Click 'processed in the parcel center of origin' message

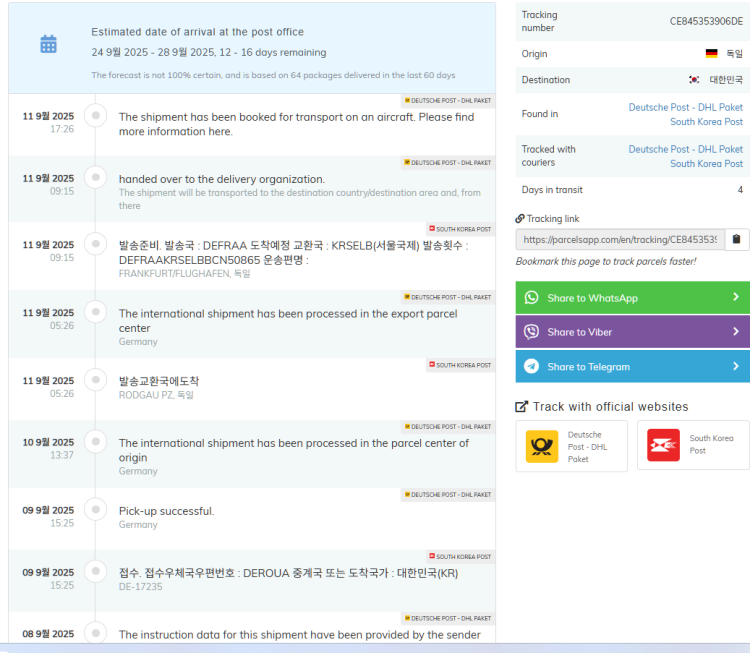point(294,450)
